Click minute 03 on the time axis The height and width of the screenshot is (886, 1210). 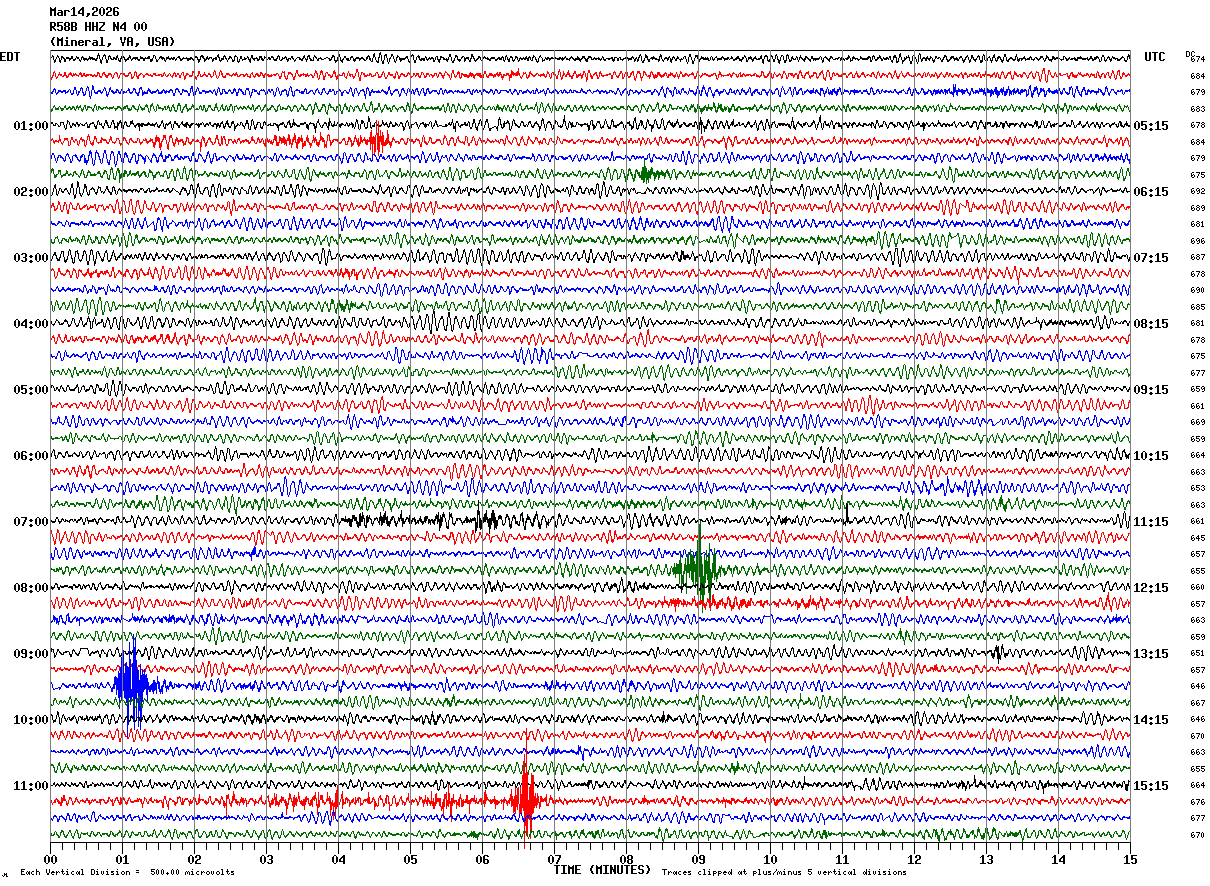click(266, 859)
